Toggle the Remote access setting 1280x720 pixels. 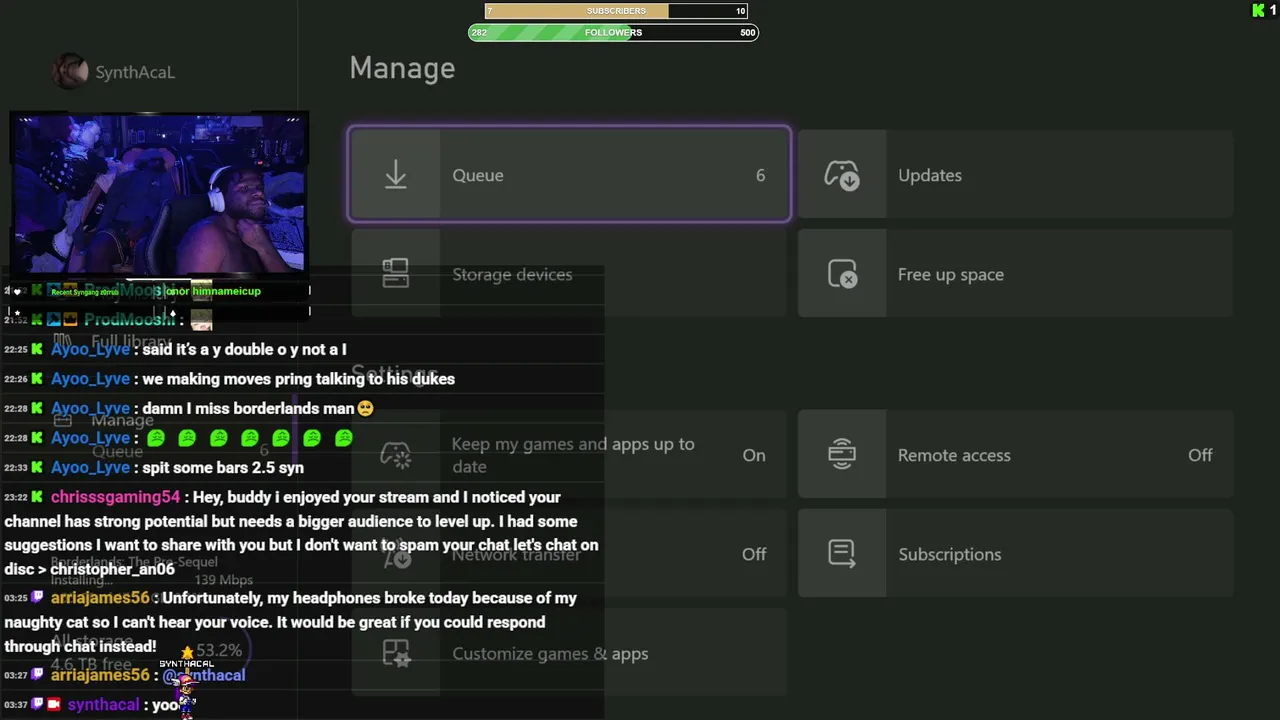coord(1015,455)
